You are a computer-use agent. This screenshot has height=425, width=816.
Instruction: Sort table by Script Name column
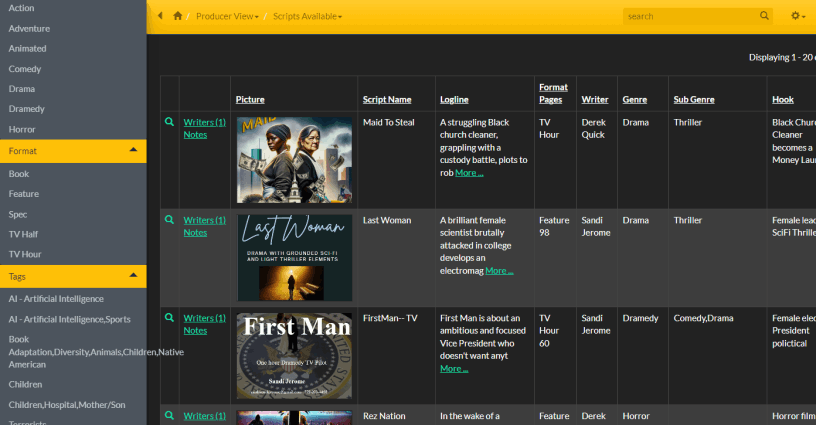pyautogui.click(x=387, y=99)
